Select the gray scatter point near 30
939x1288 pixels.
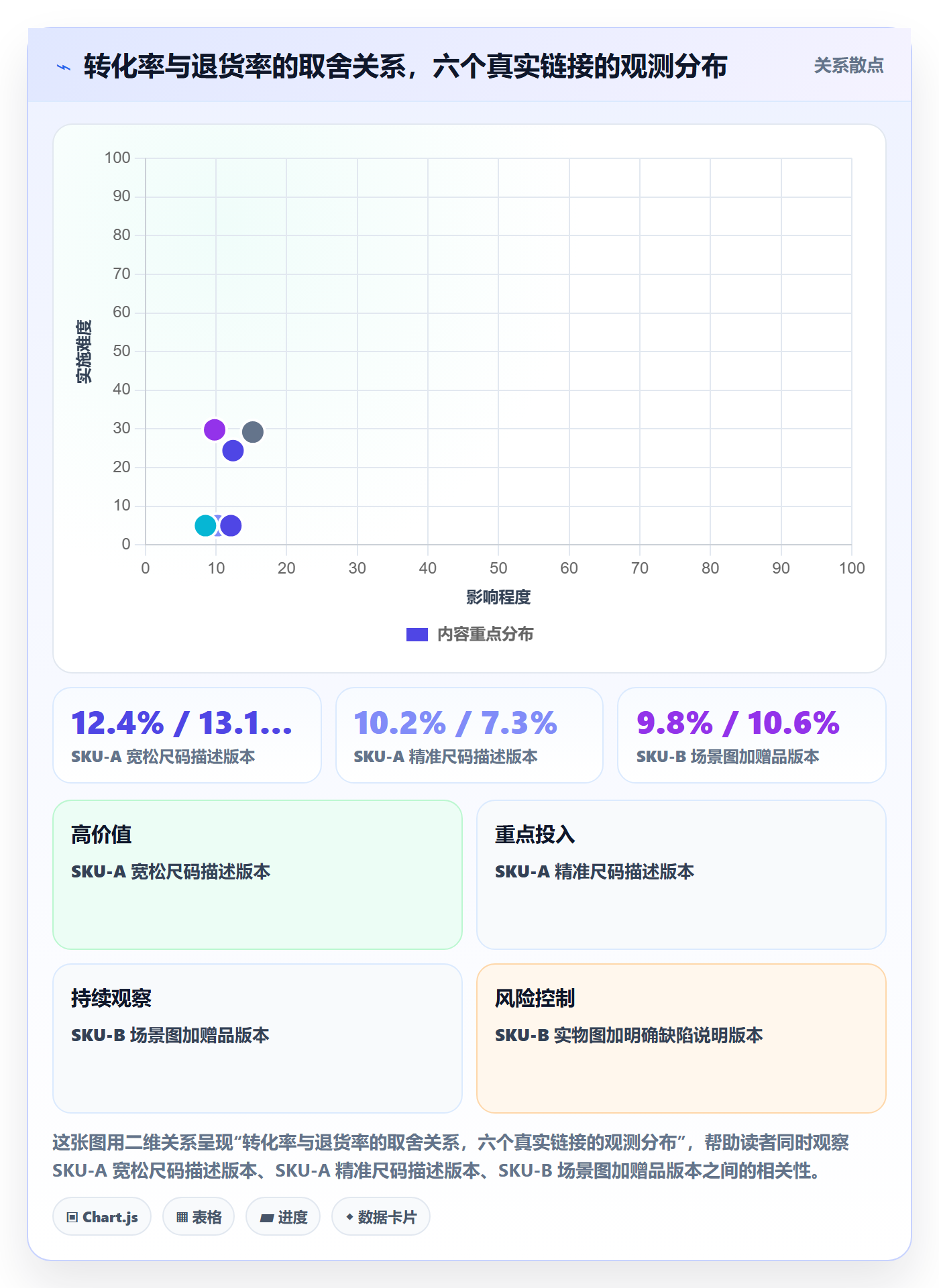pos(253,431)
